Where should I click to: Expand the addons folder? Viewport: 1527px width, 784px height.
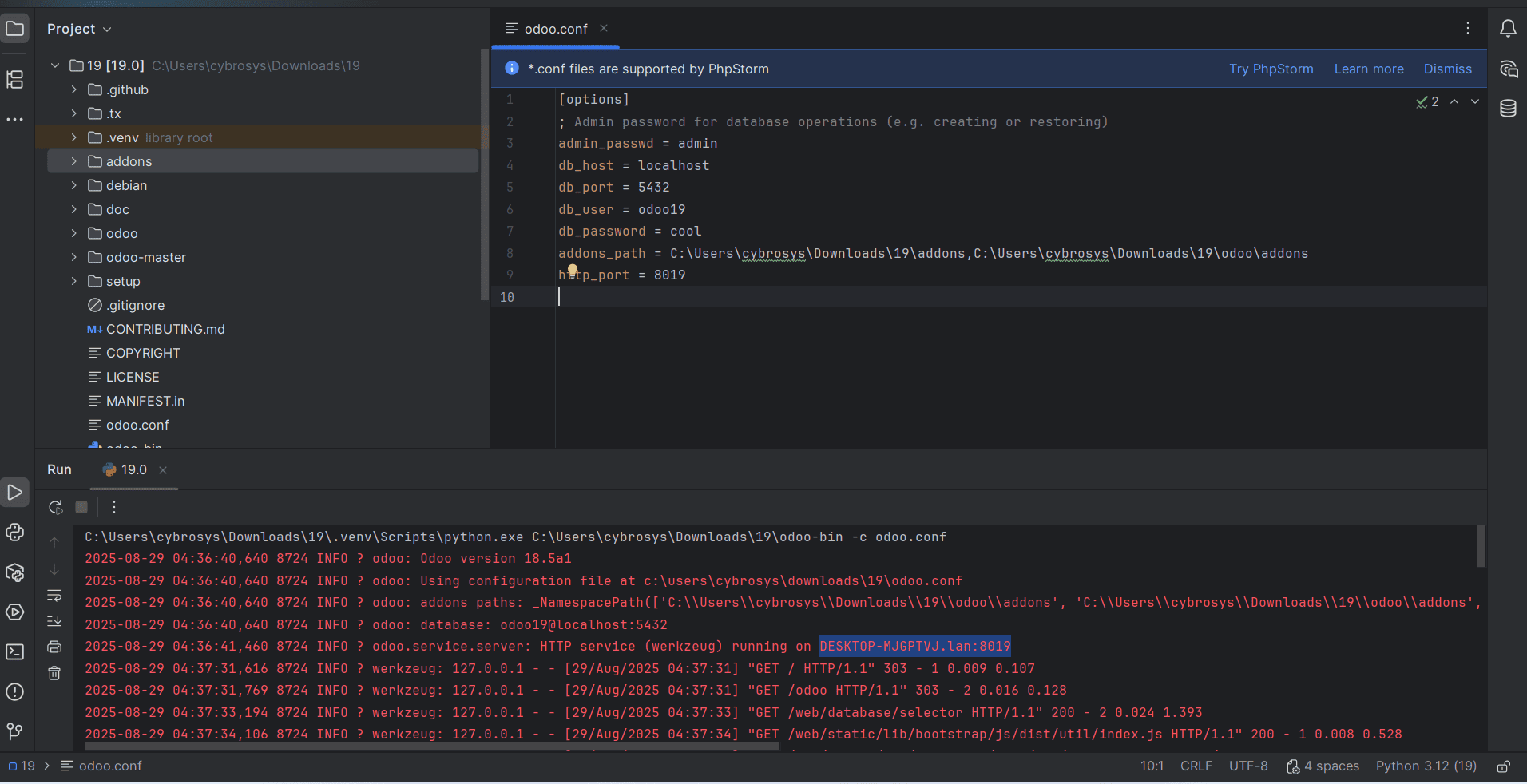point(73,161)
